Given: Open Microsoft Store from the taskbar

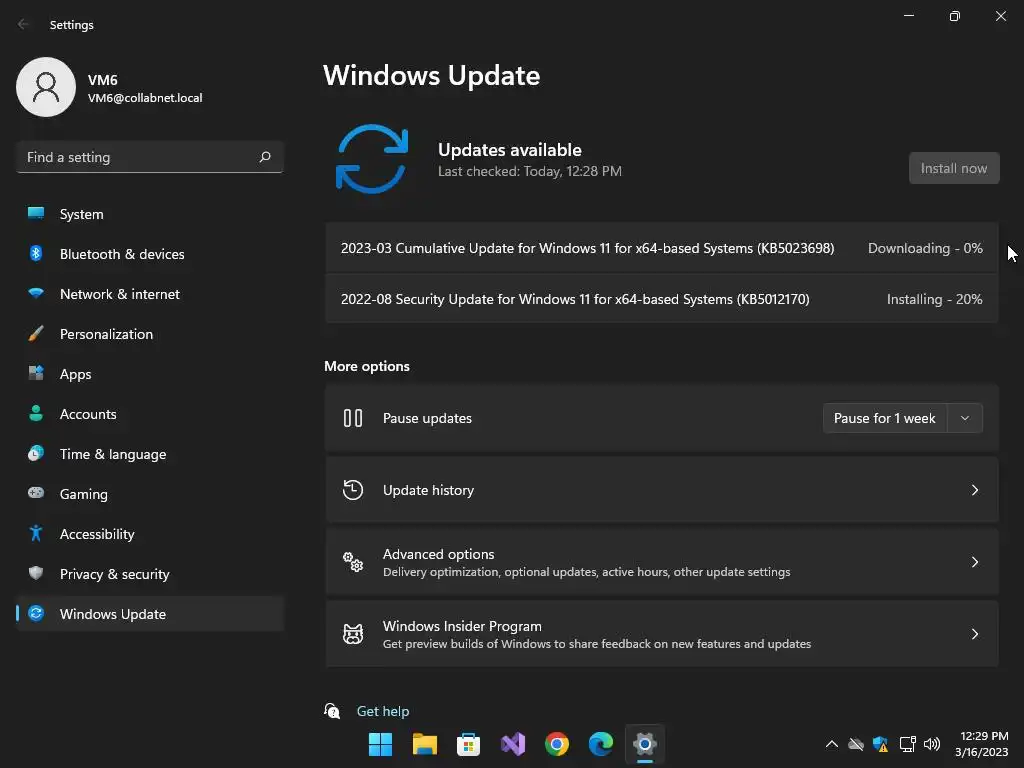Looking at the screenshot, I should pos(468,744).
